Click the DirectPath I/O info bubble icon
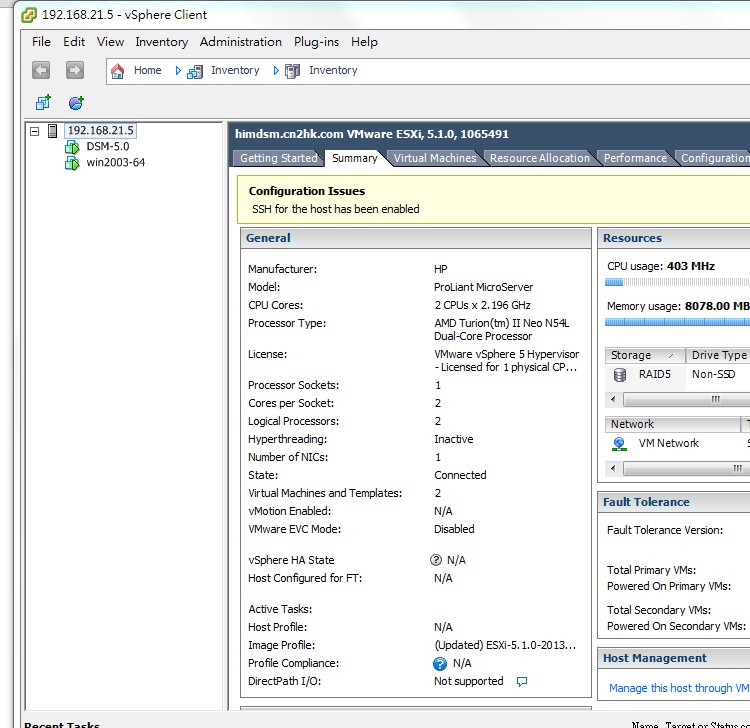This screenshot has height=728, width=750. pyautogui.click(x=522, y=681)
